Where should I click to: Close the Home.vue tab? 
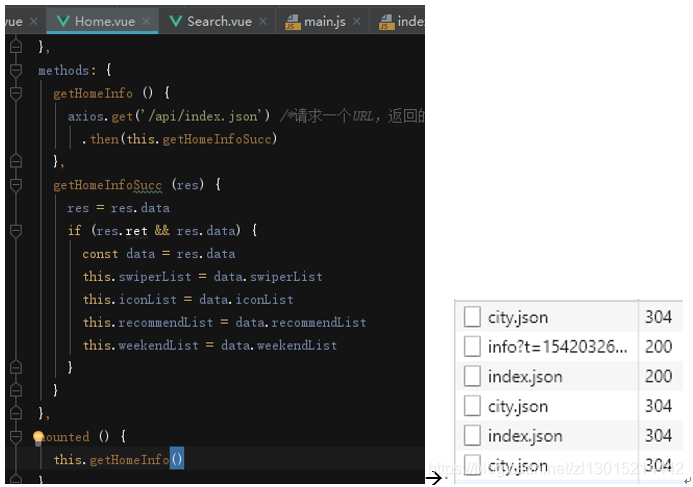tap(146, 21)
